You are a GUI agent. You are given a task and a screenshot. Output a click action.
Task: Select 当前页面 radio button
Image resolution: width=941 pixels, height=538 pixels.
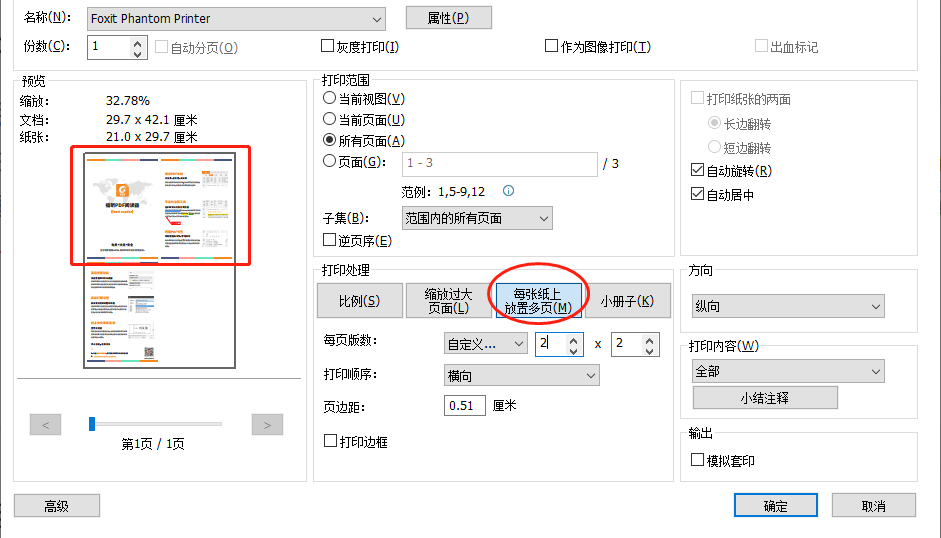(329, 119)
